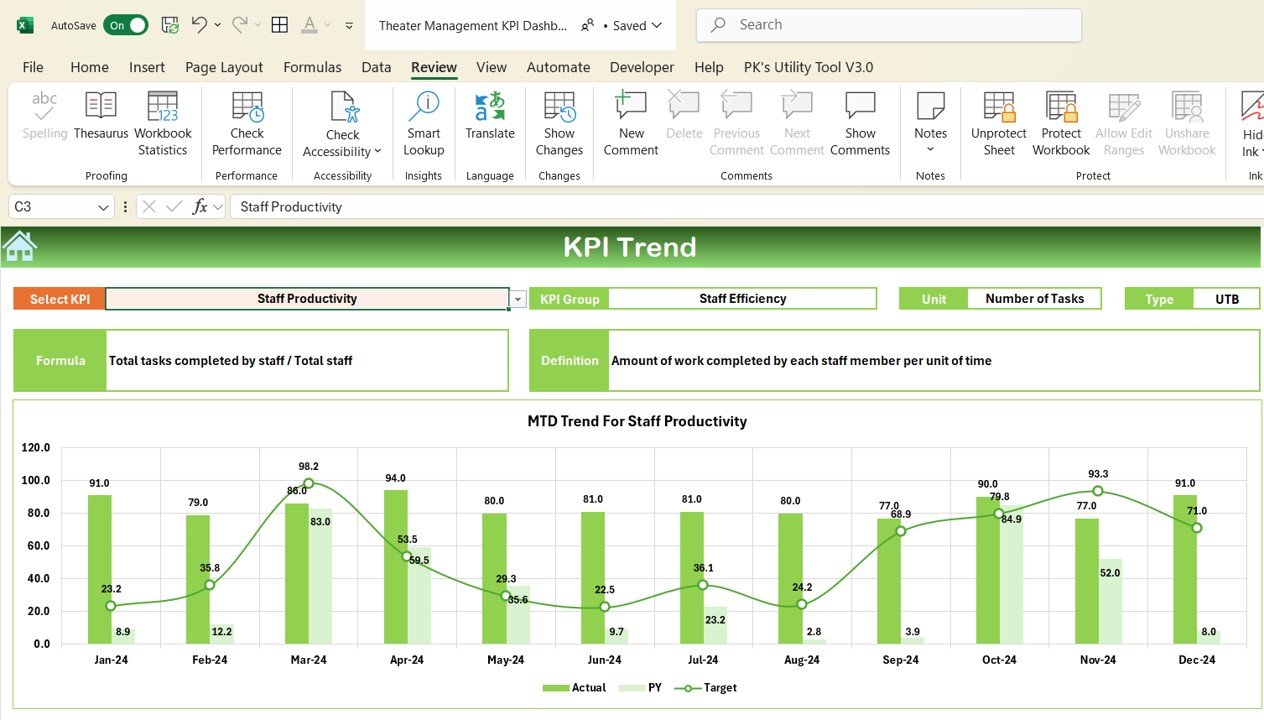
Task: Click the Staff Efficiency KPI Group cell
Action: (742, 299)
